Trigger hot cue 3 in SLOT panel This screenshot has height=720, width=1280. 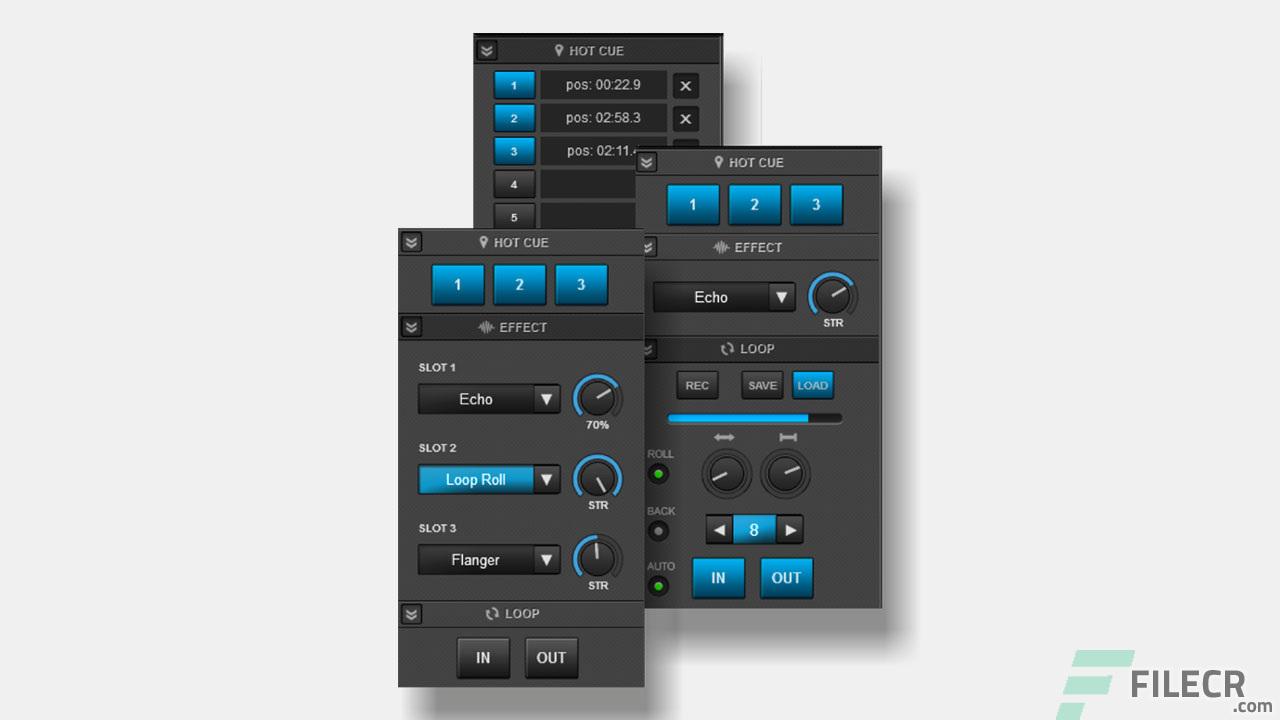click(x=581, y=285)
